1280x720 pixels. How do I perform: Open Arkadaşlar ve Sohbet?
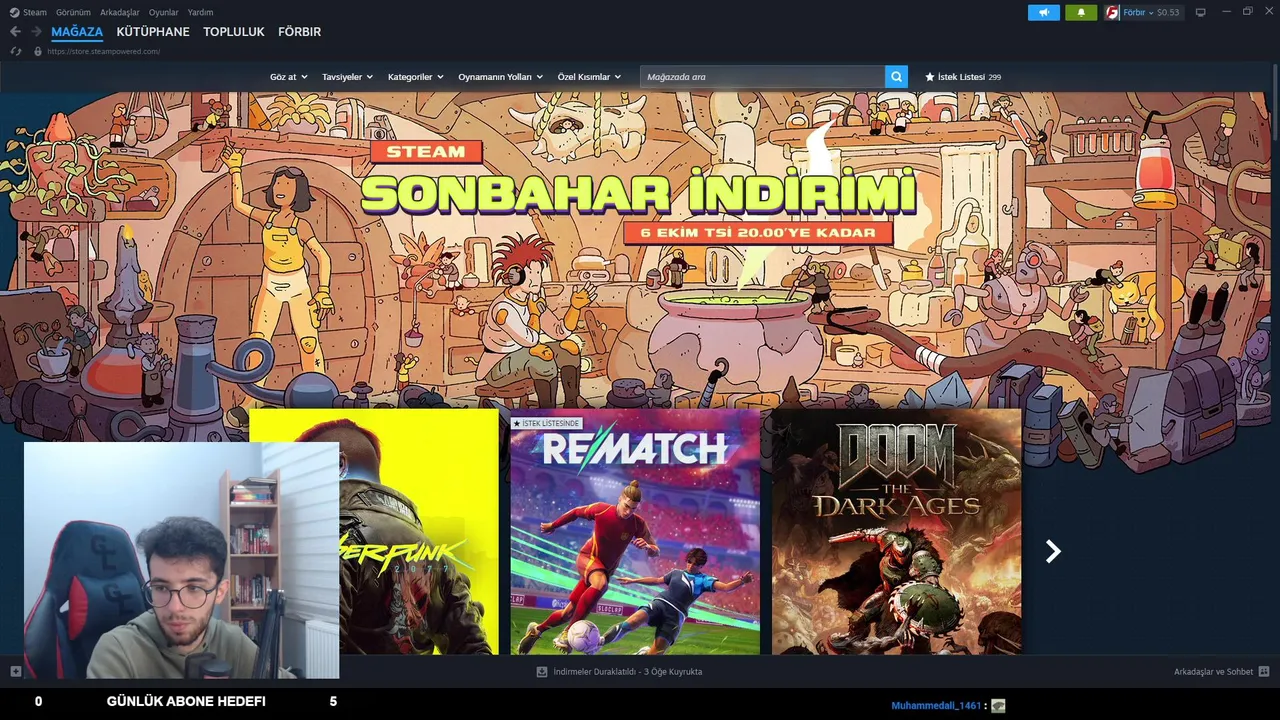1213,672
